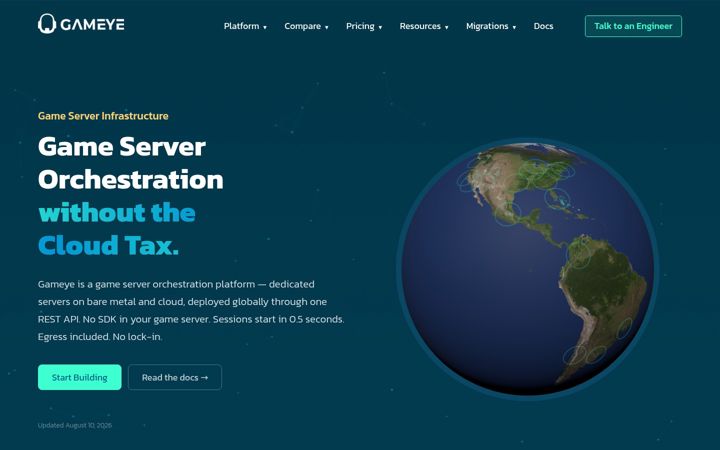Select the 'Game Server Infrastructure' label
The width and height of the screenshot is (720, 450).
tap(103, 116)
